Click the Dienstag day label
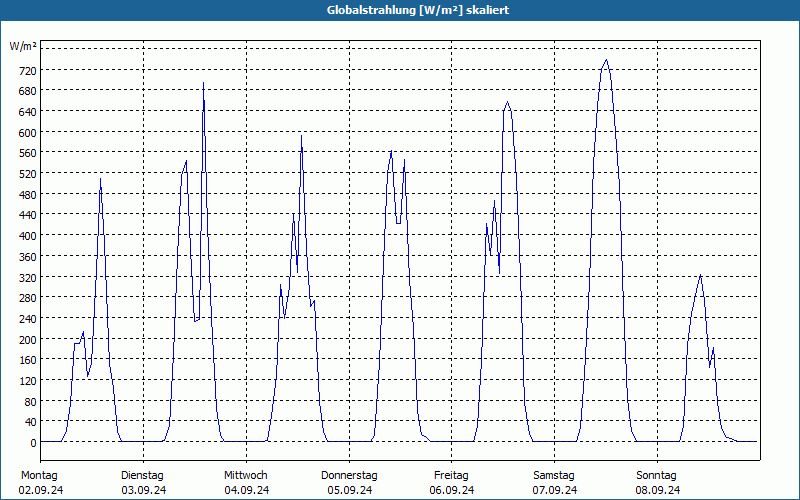The width and height of the screenshot is (800, 500). pos(142,475)
